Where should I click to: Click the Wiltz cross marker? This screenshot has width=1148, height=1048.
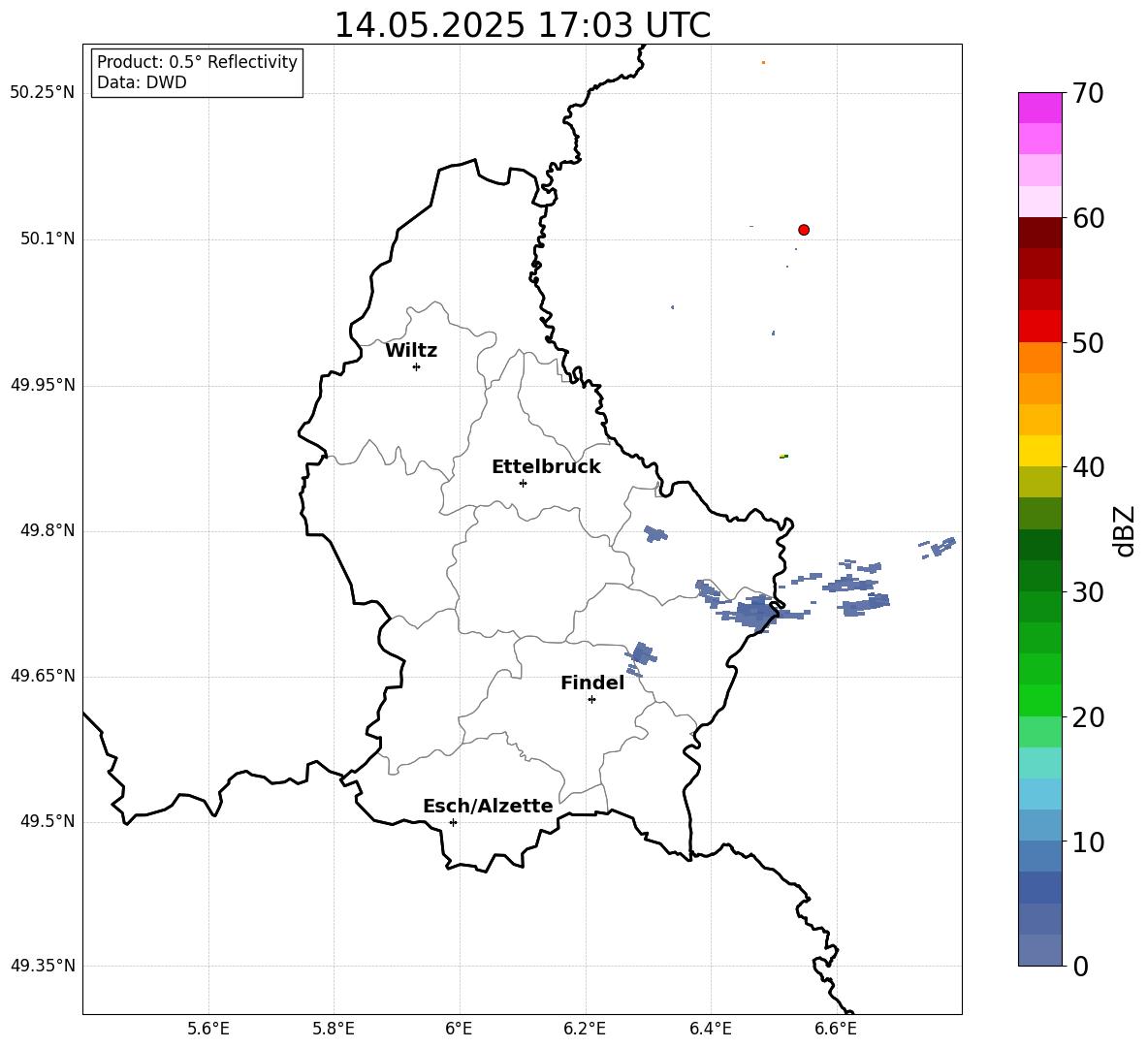click(x=417, y=366)
